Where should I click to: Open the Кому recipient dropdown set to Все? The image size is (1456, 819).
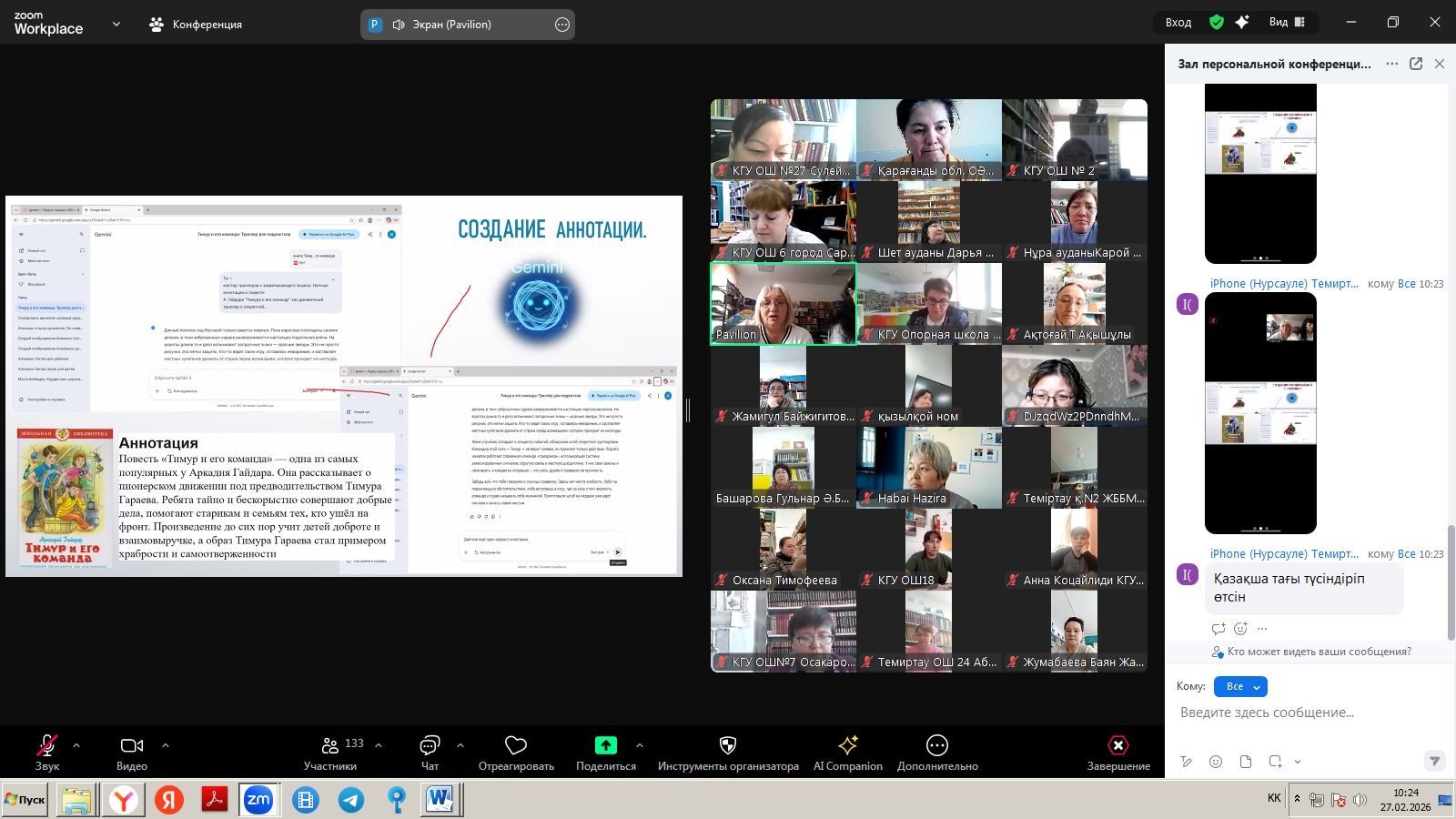1240,686
